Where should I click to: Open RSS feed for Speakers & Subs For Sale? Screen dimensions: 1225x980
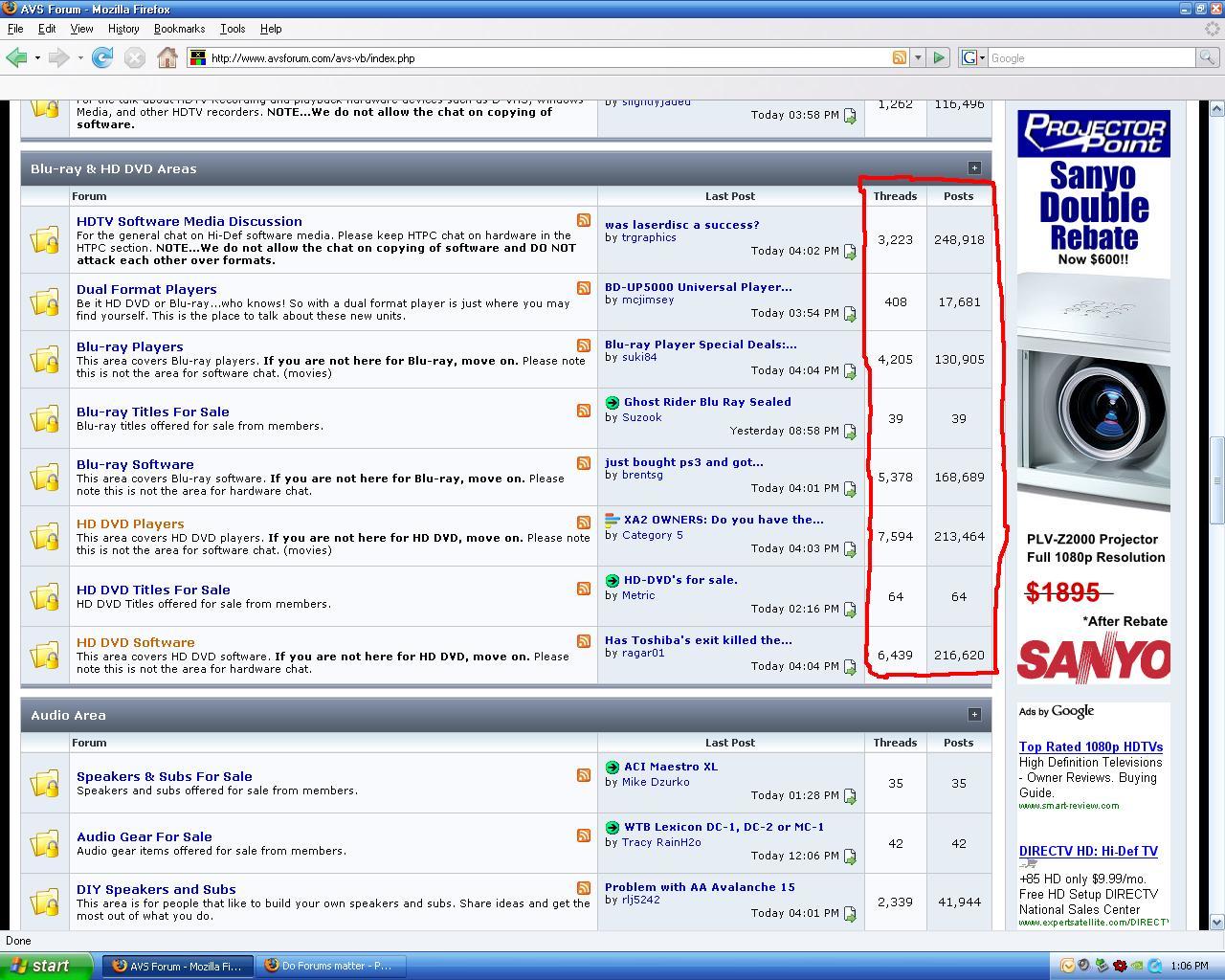coord(583,775)
